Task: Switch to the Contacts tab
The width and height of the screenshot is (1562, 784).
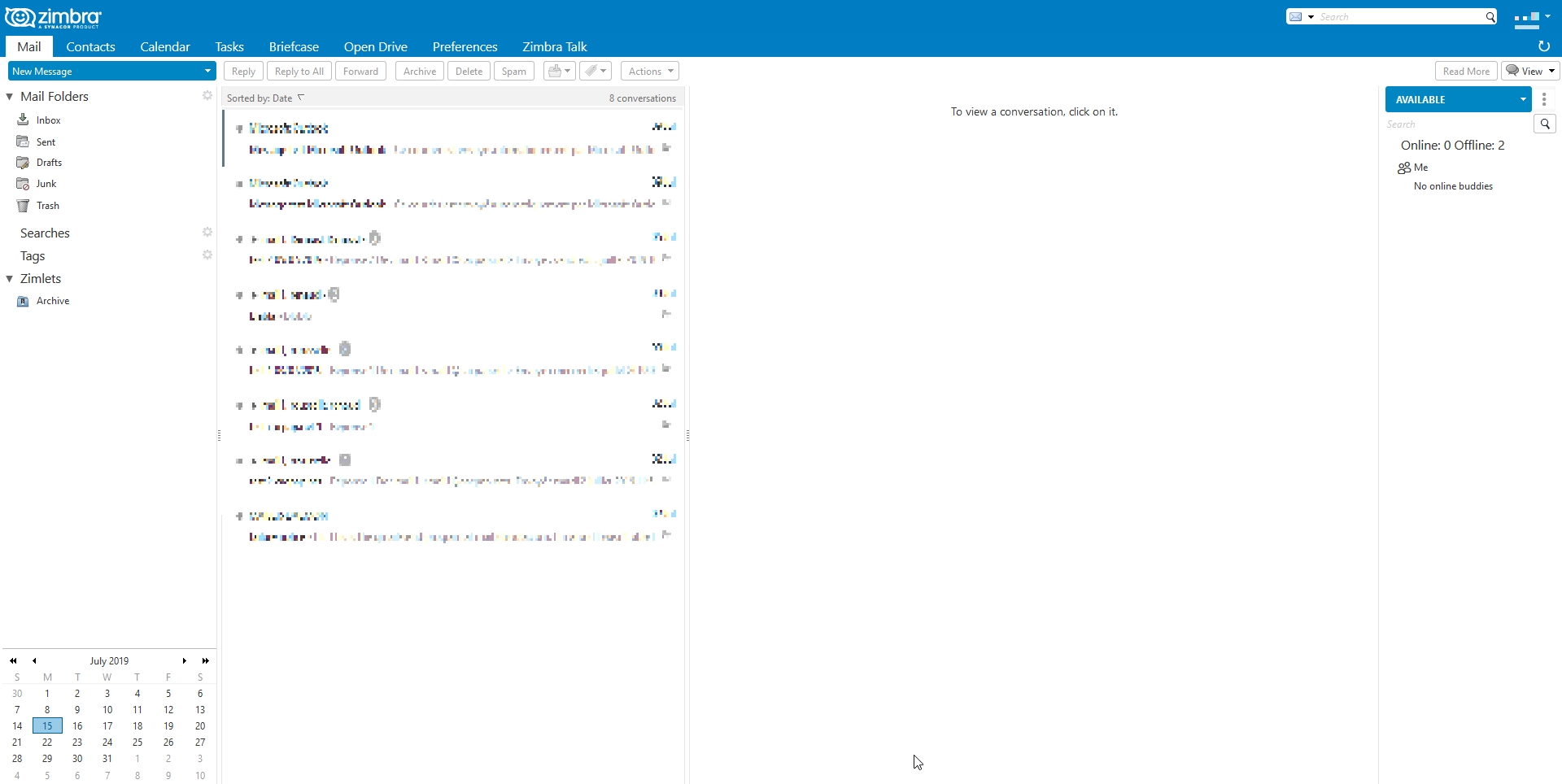Action: 91,47
